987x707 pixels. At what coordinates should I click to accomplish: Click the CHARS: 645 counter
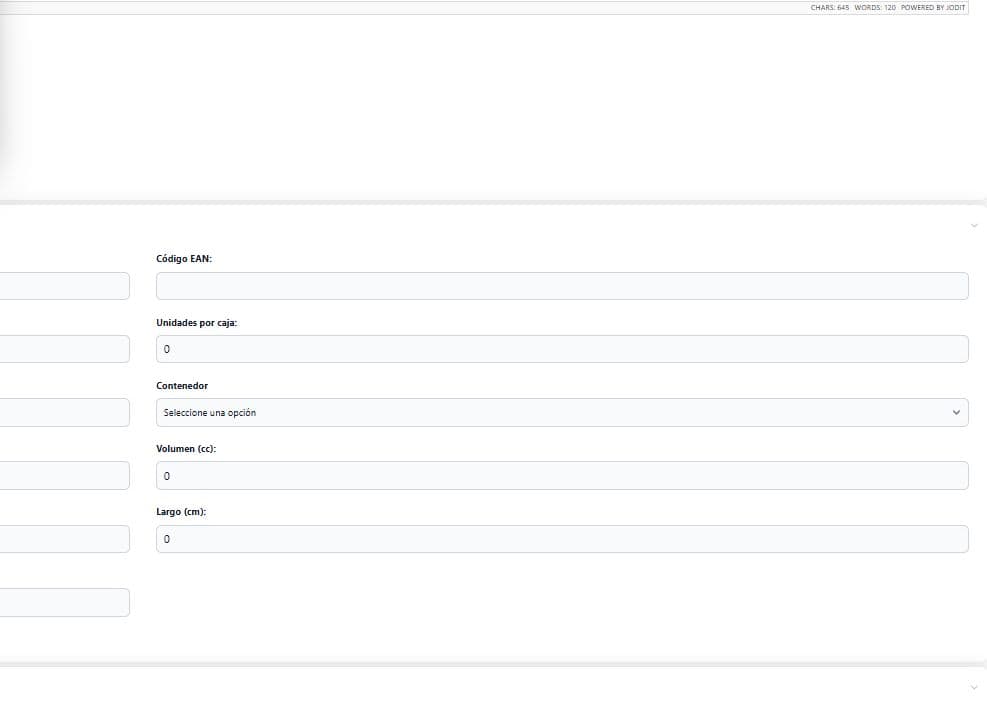pos(829,8)
